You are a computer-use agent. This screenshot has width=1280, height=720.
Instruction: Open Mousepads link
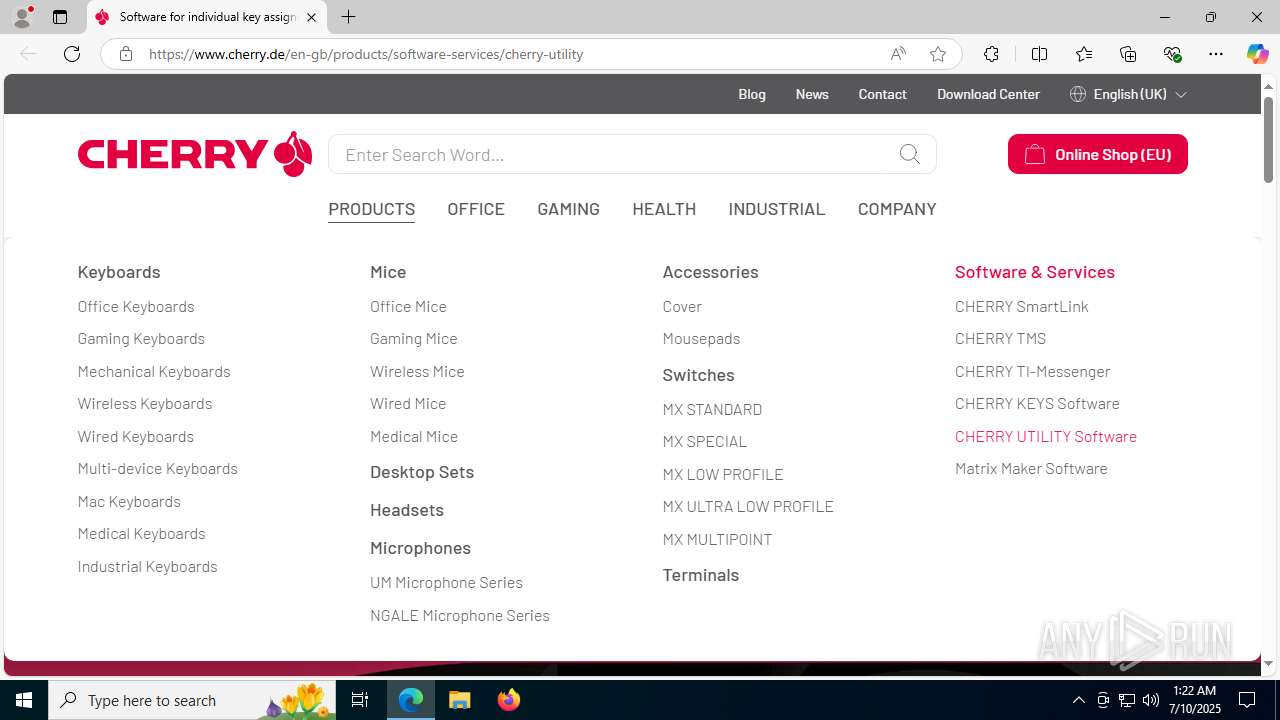tap(701, 338)
